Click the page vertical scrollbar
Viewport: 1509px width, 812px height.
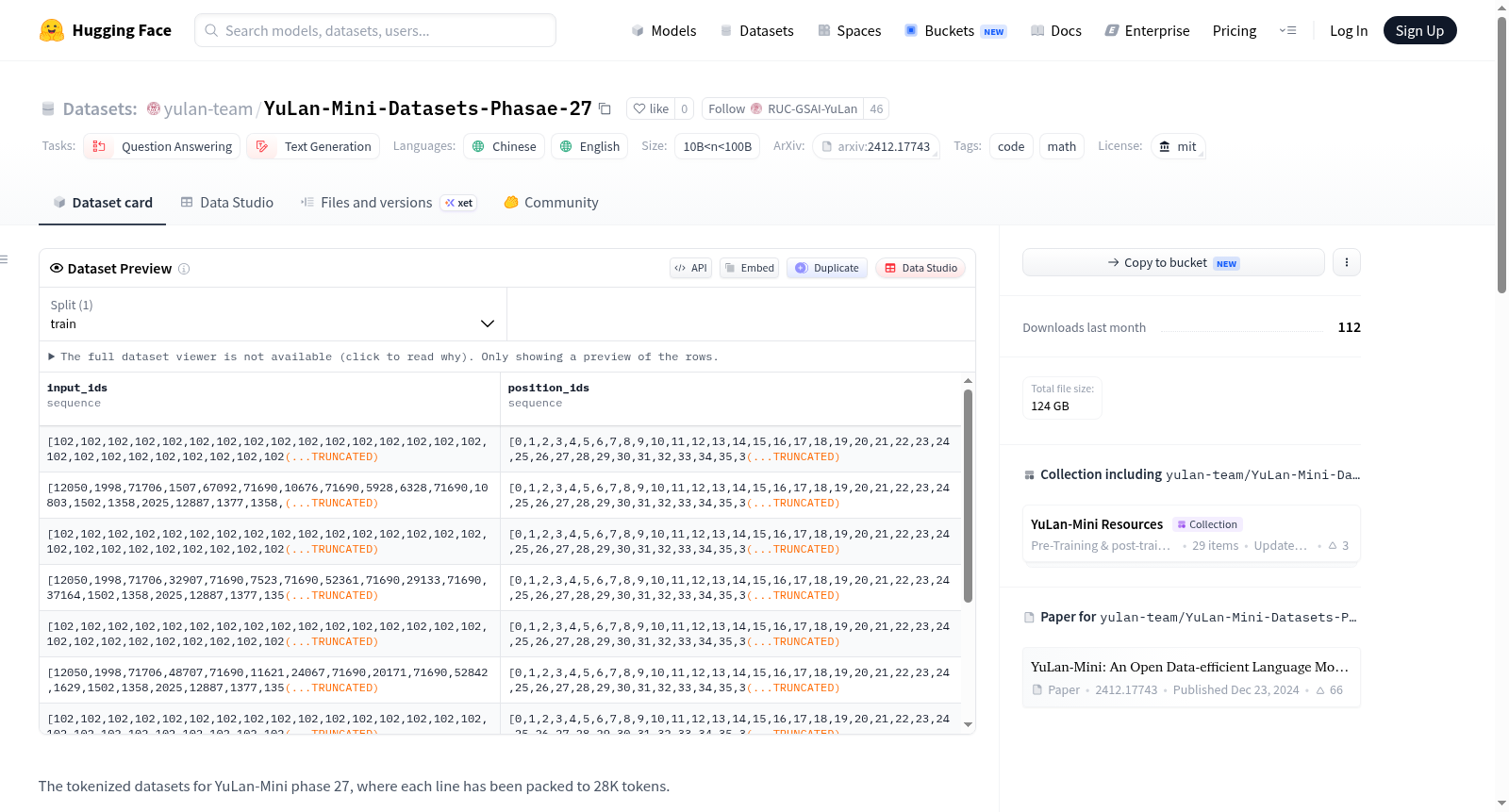click(1501, 156)
